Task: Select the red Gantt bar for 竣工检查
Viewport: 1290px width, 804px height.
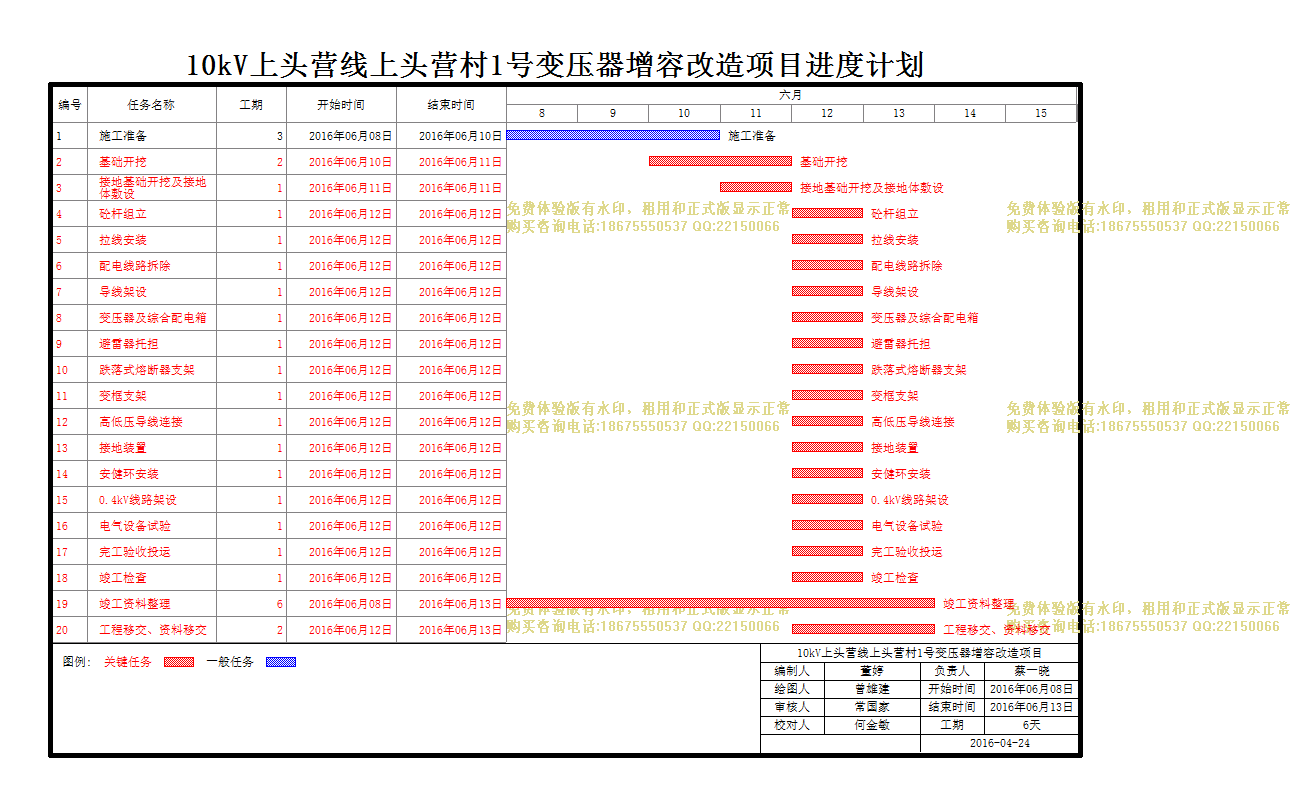Action: [827, 577]
